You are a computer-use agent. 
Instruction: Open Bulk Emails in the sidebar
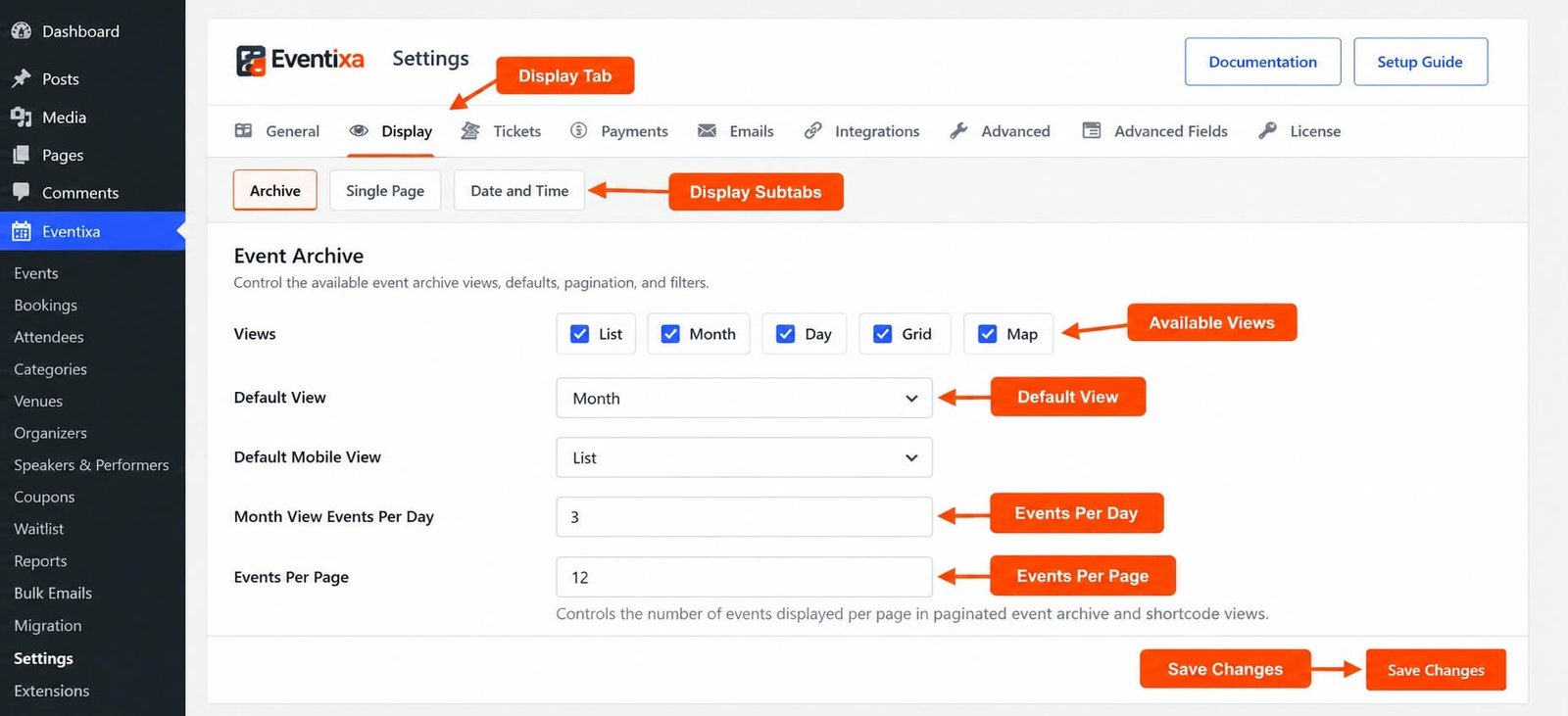53,593
